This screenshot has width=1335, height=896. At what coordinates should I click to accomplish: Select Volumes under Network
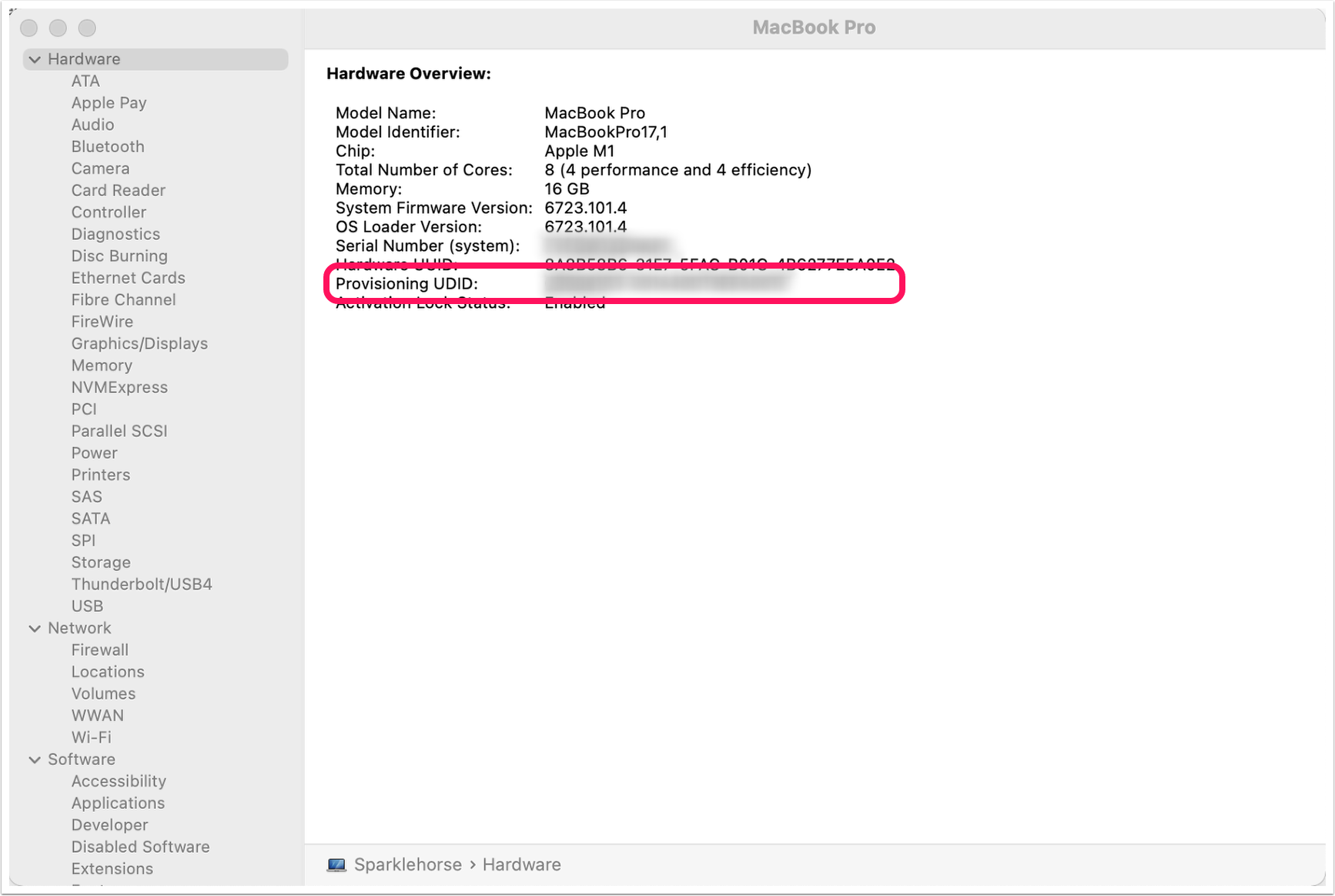(103, 694)
